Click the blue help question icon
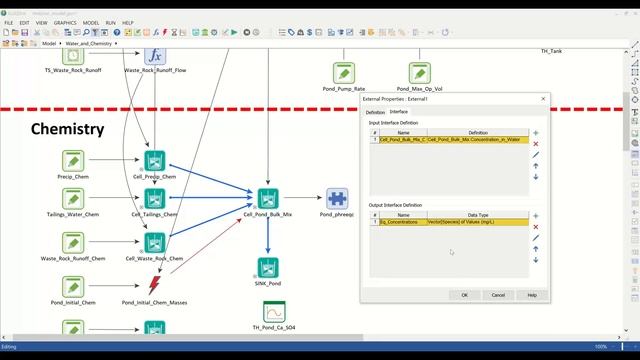Viewport: 640px width, 360px height. pyautogui.click(x=117, y=32)
